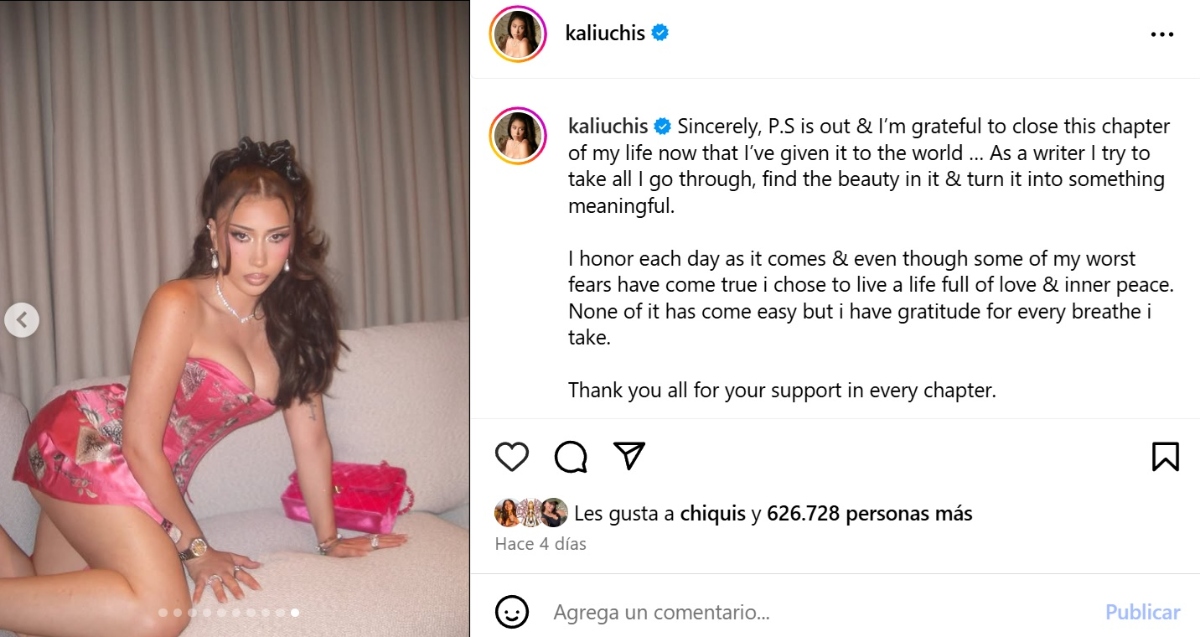Screen dimensions: 1200x637
Task: Select the first carousel dot indicator
Action: click(163, 612)
